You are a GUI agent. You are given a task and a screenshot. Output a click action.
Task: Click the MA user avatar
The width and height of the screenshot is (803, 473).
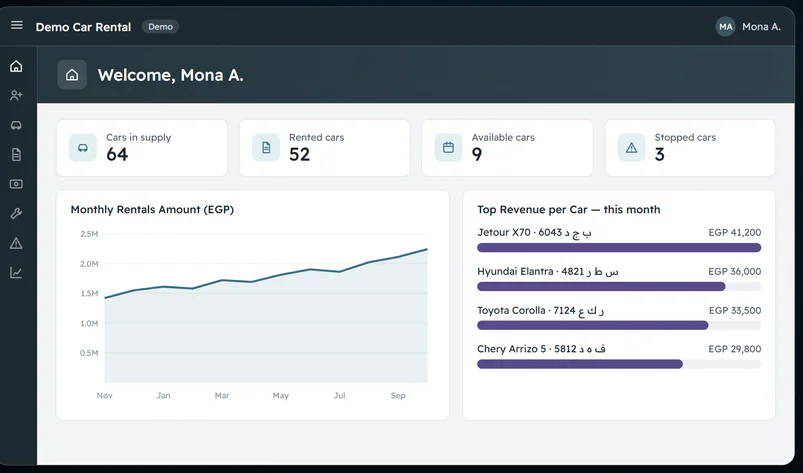pyautogui.click(x=726, y=27)
